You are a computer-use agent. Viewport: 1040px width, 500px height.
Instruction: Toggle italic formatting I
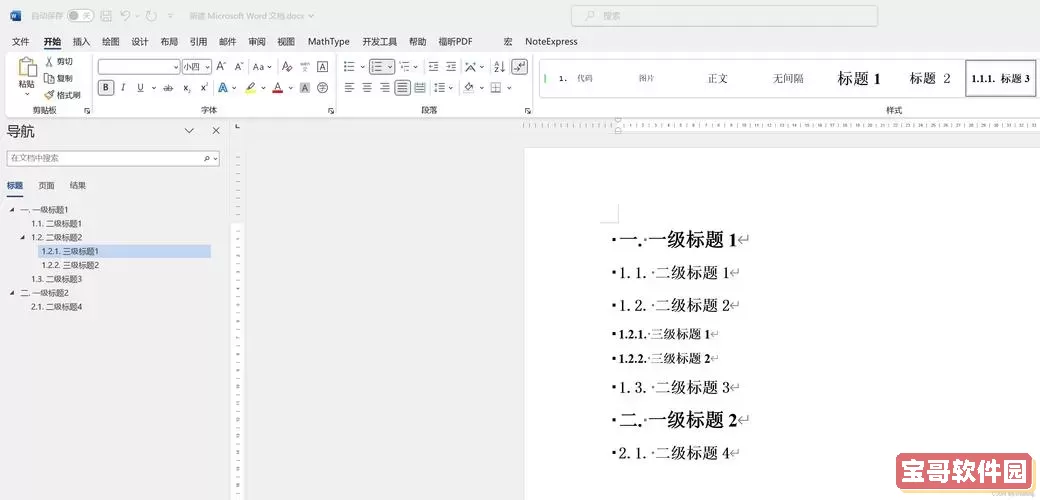(x=123, y=88)
